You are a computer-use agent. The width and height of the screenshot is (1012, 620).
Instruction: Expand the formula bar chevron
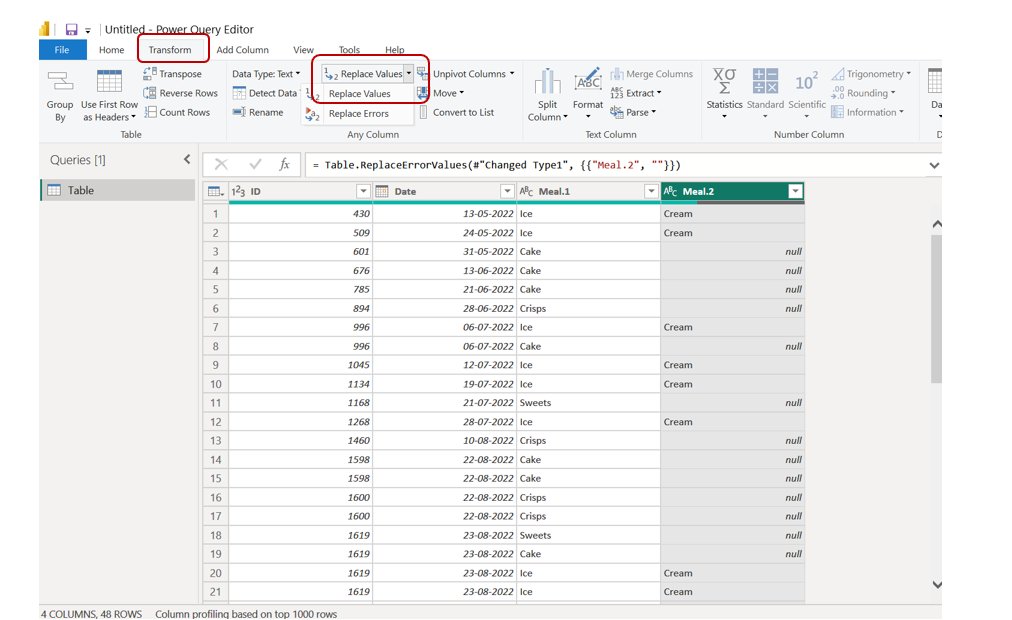(934, 166)
